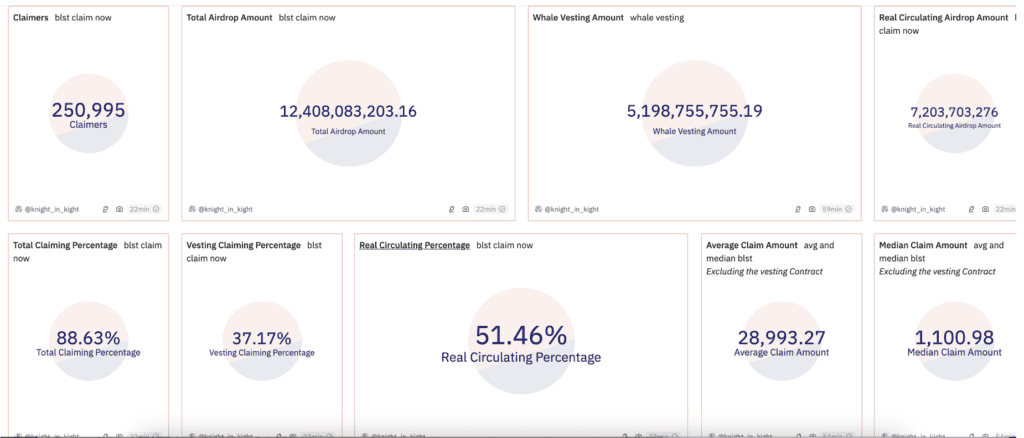Click camera icon on Real Circulating Airdrop card
Screen dimensions: 1024x438
(x=985, y=209)
